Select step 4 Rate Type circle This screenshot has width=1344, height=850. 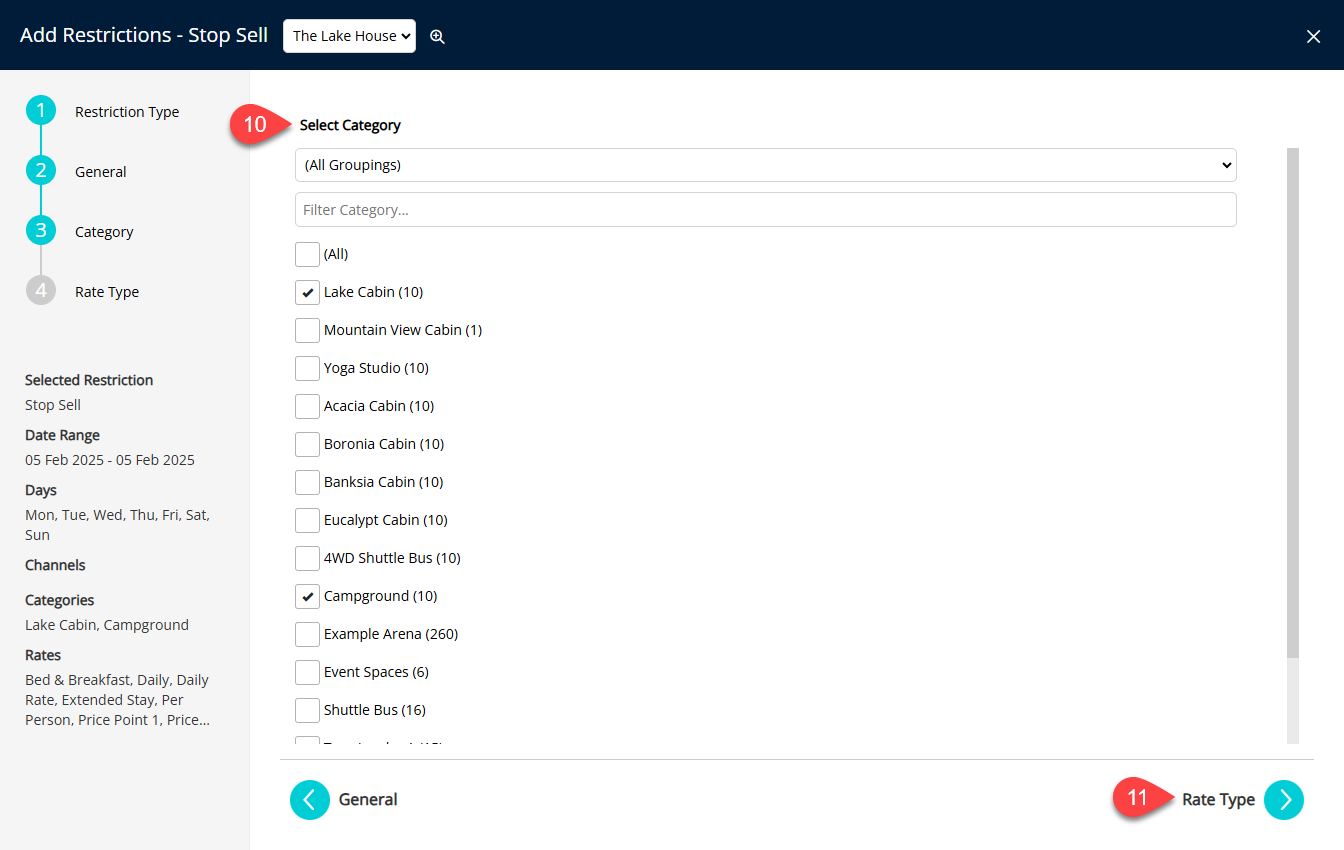coord(41,291)
